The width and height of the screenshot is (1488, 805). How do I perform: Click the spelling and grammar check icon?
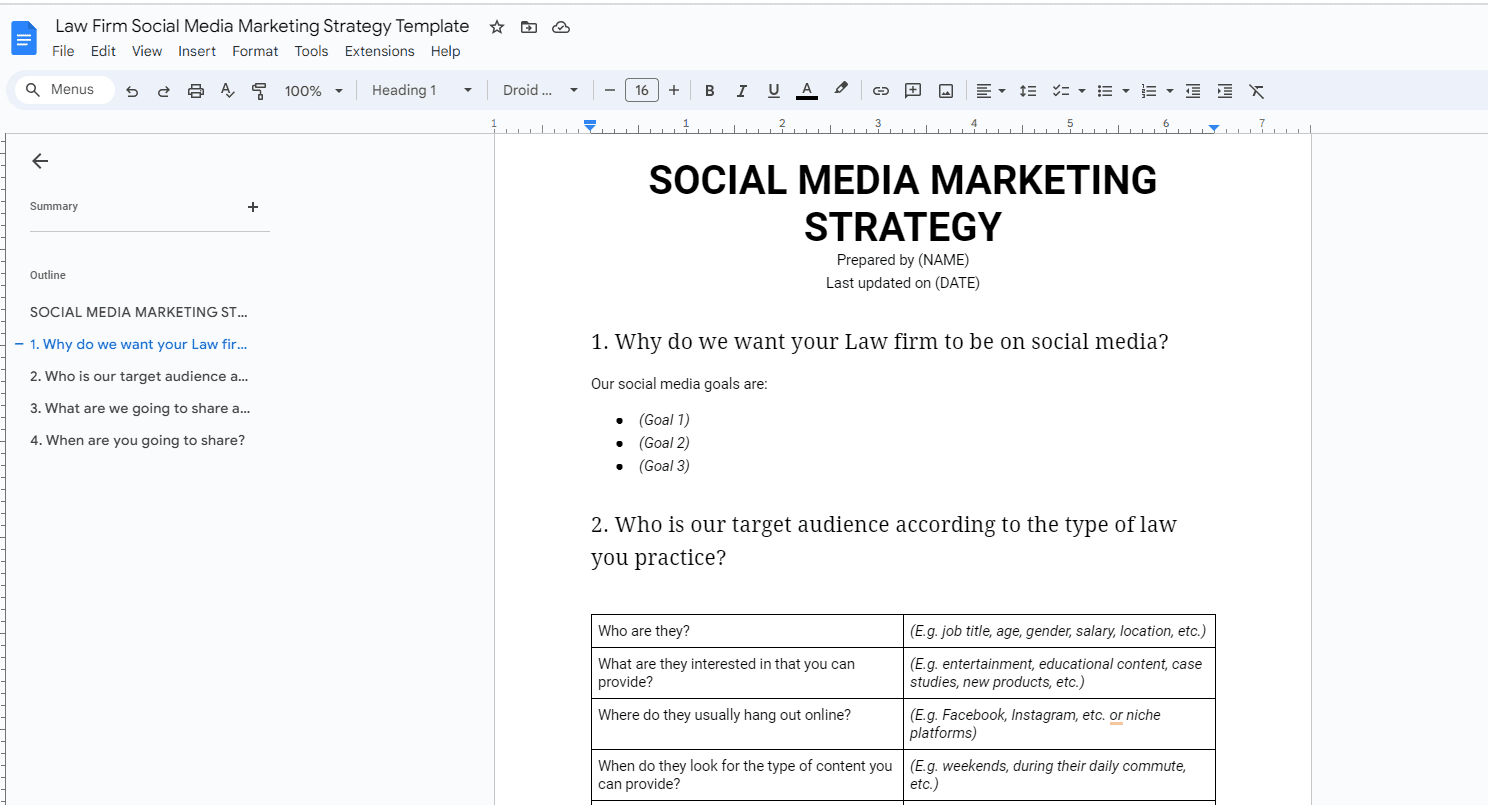click(227, 91)
